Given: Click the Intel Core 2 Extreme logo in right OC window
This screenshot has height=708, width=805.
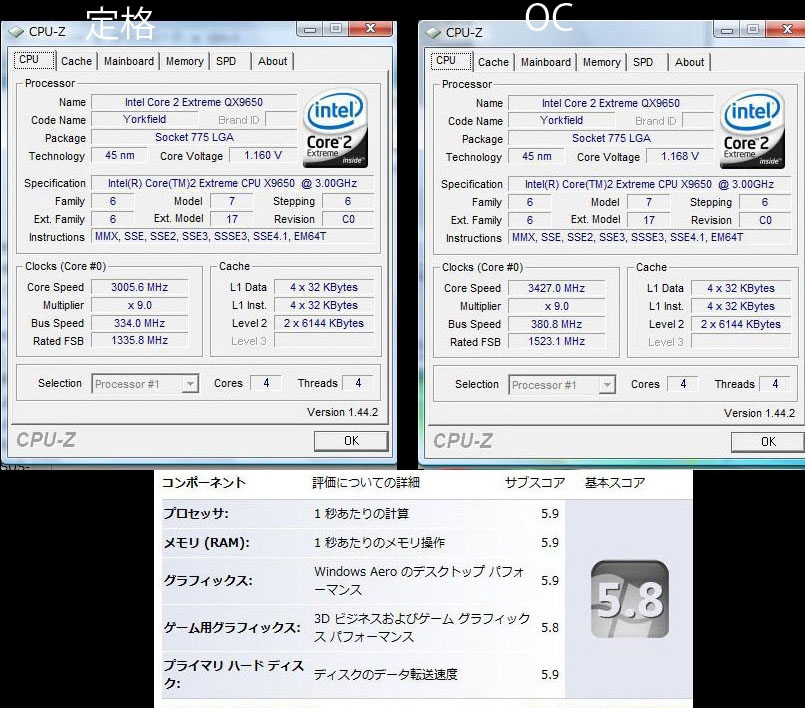Looking at the screenshot, I should 752,129.
